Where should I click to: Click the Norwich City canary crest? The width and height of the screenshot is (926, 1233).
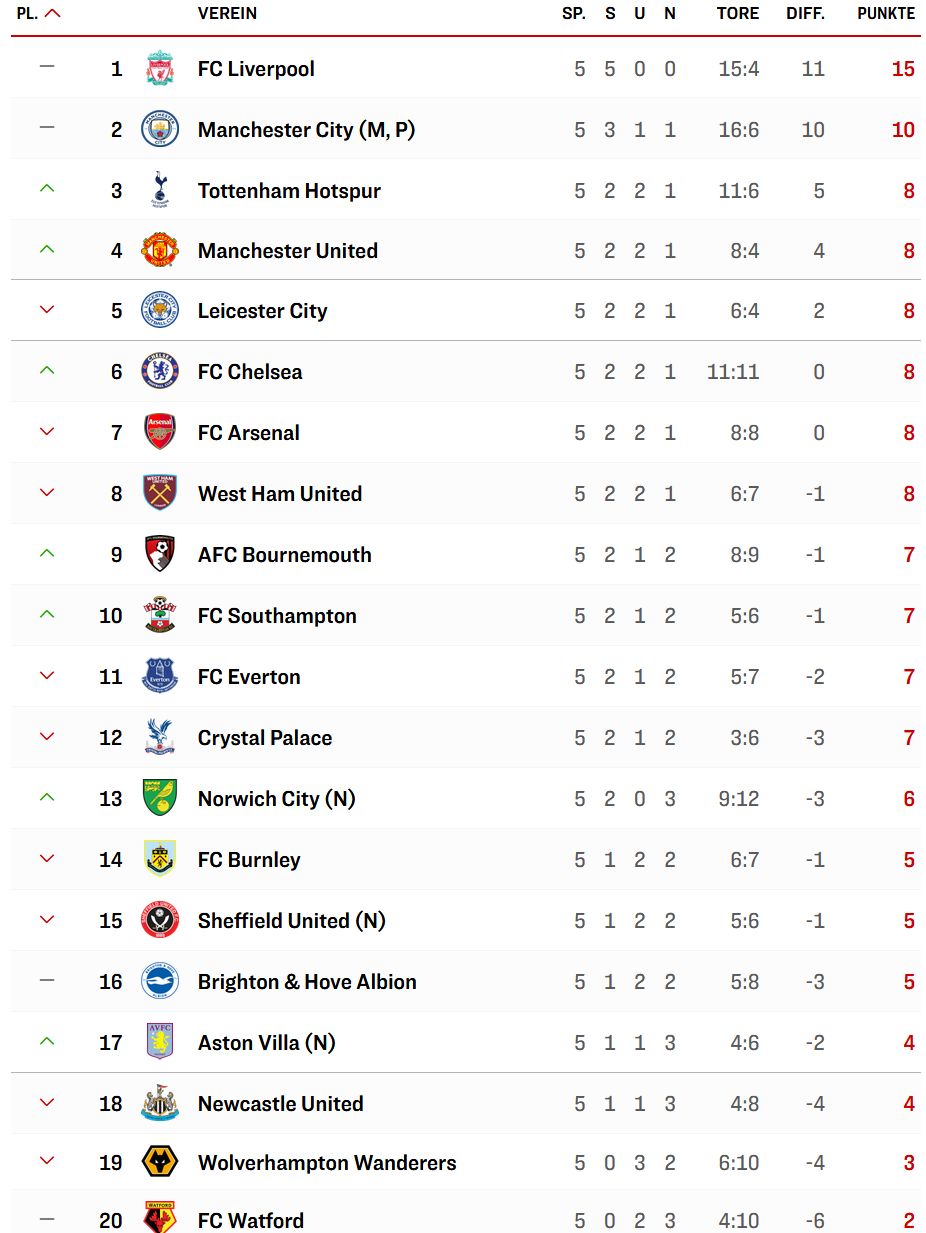[160, 798]
